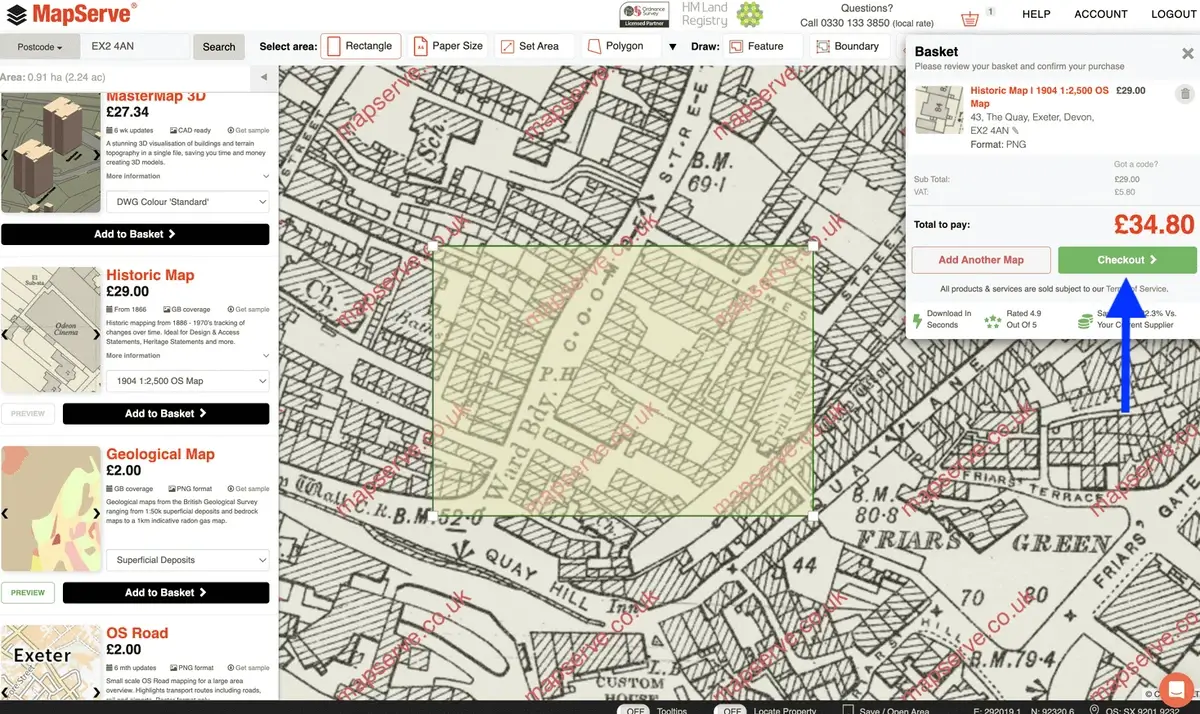The image size is (1200, 714).
Task: Preview the Geological Map
Action: pyautogui.click(x=28, y=592)
